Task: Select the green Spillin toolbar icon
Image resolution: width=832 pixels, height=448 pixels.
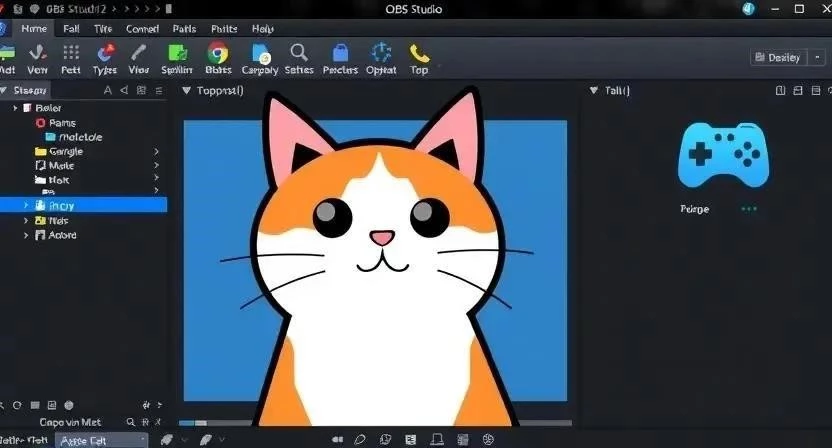Action: coord(179,54)
